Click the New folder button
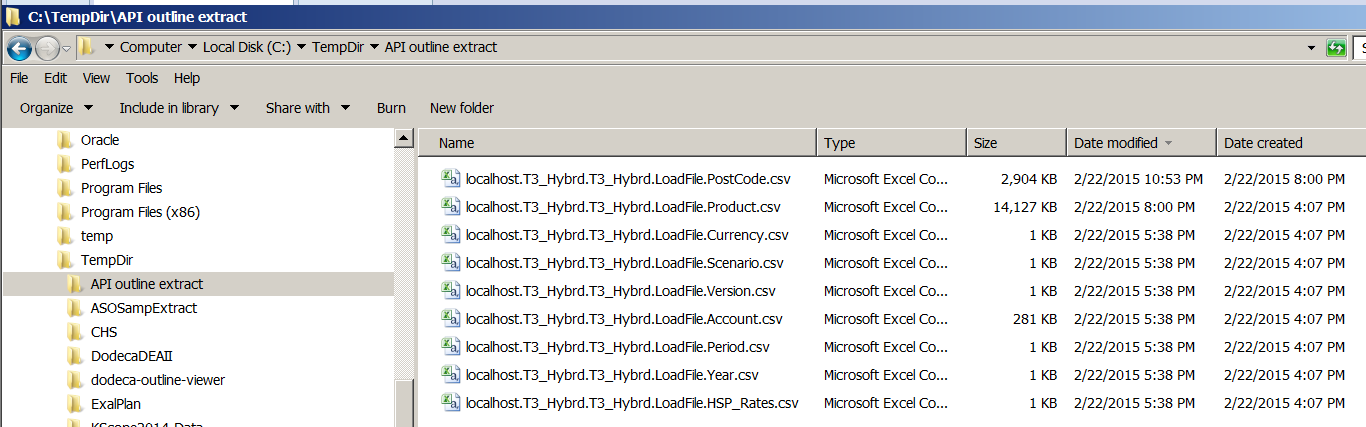Viewport: 1366px width, 427px height. [462, 108]
